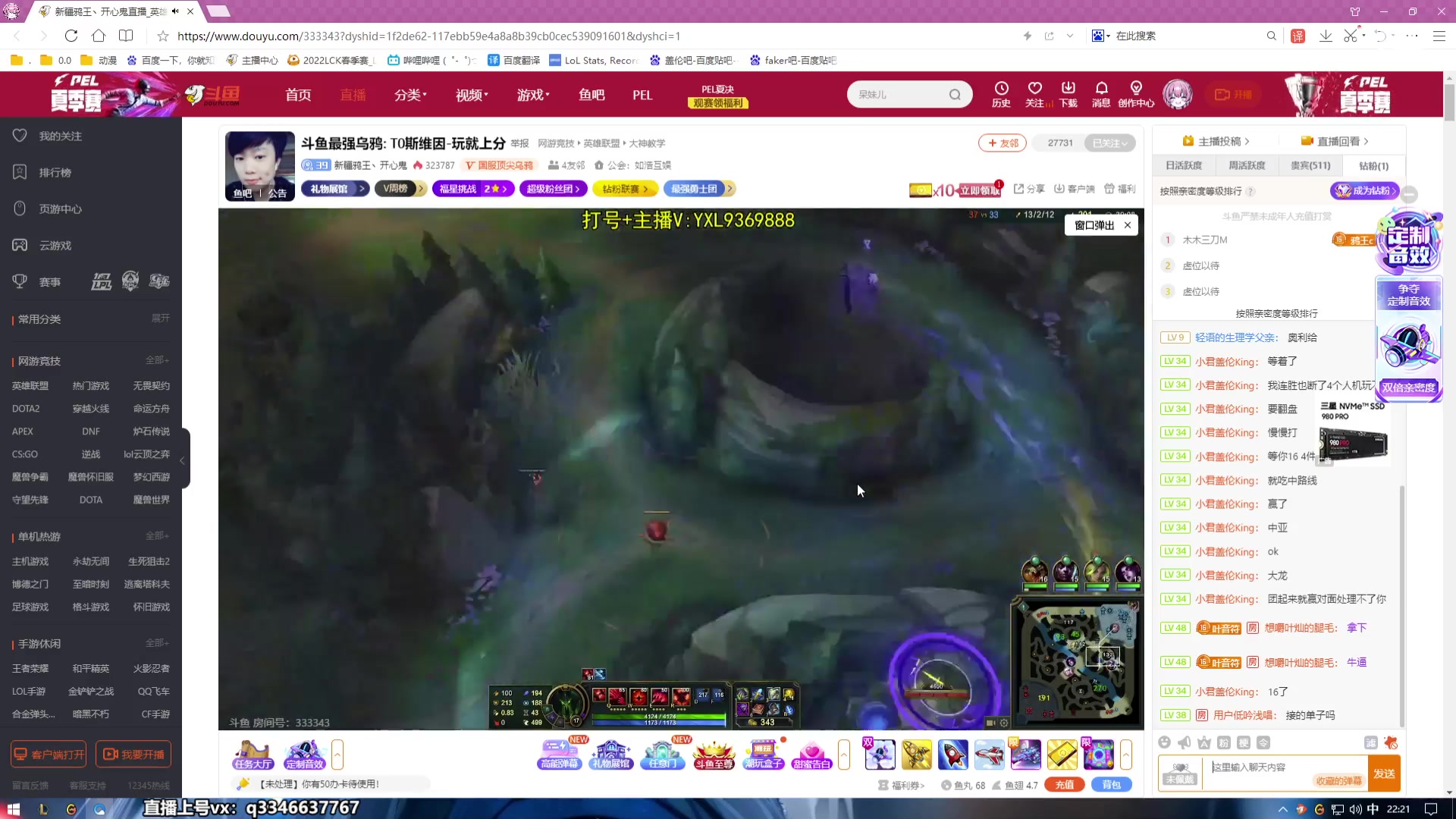Image resolution: width=1456 pixels, height=819 pixels.
Task: Open the user avatar in header
Action: pyautogui.click(x=1178, y=94)
